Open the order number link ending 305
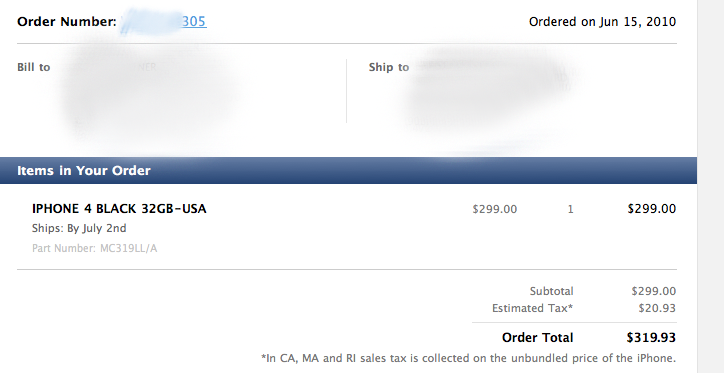This screenshot has height=373, width=724. (194, 22)
